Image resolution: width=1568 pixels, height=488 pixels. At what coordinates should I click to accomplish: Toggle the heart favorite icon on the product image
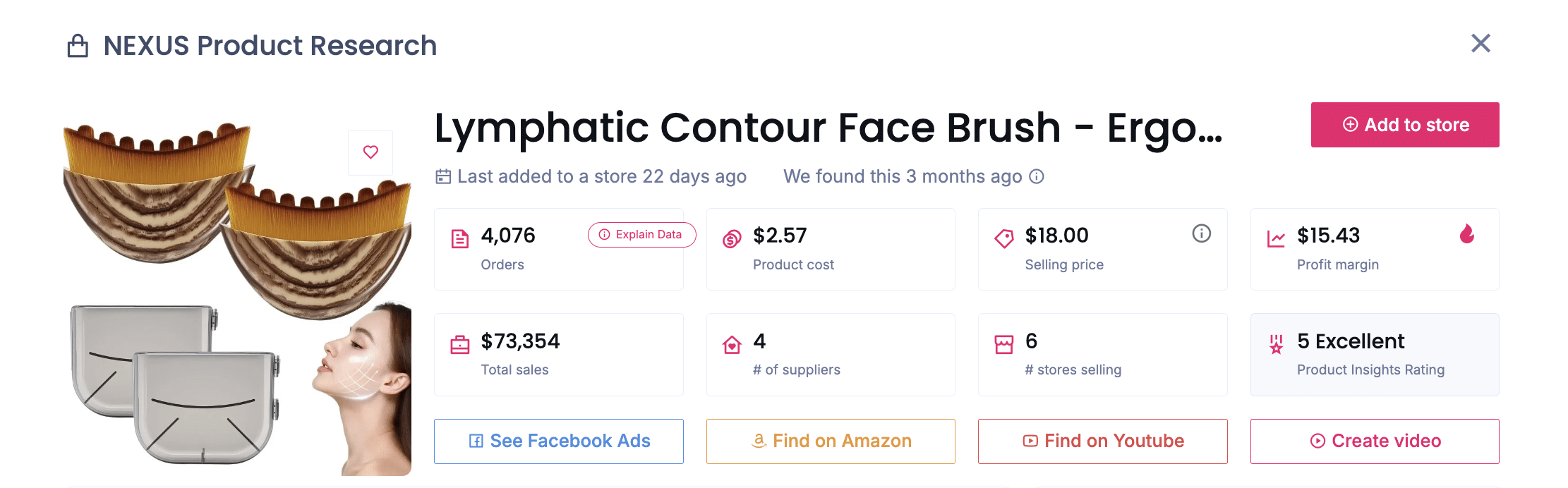pyautogui.click(x=370, y=152)
